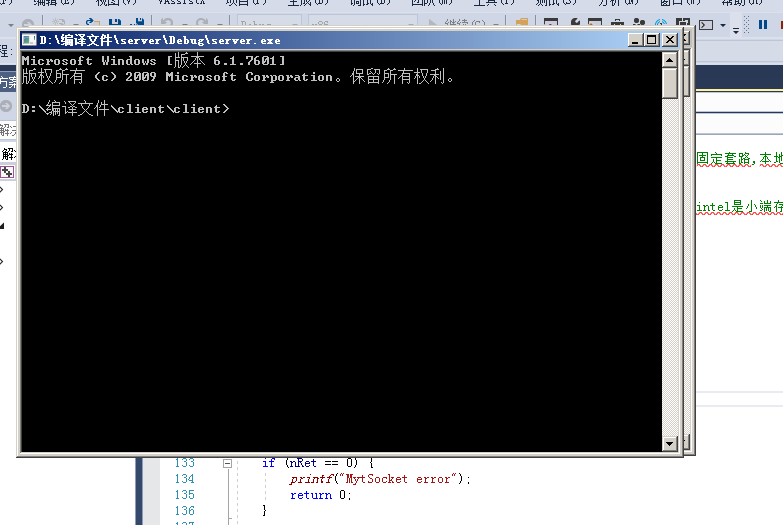Click the console vertical scrollbar thumb
Viewport: 783px width, 525px height.
(669, 83)
